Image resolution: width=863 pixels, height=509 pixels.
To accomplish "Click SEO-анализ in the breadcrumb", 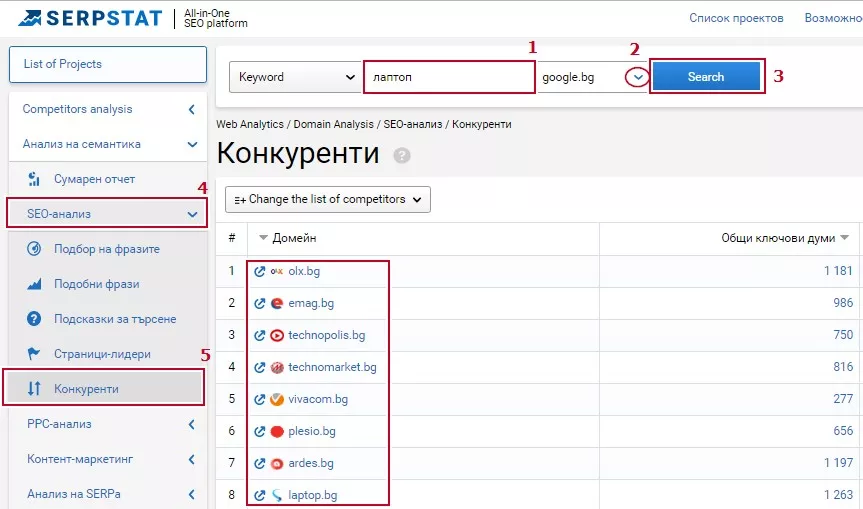I will click(x=413, y=124).
